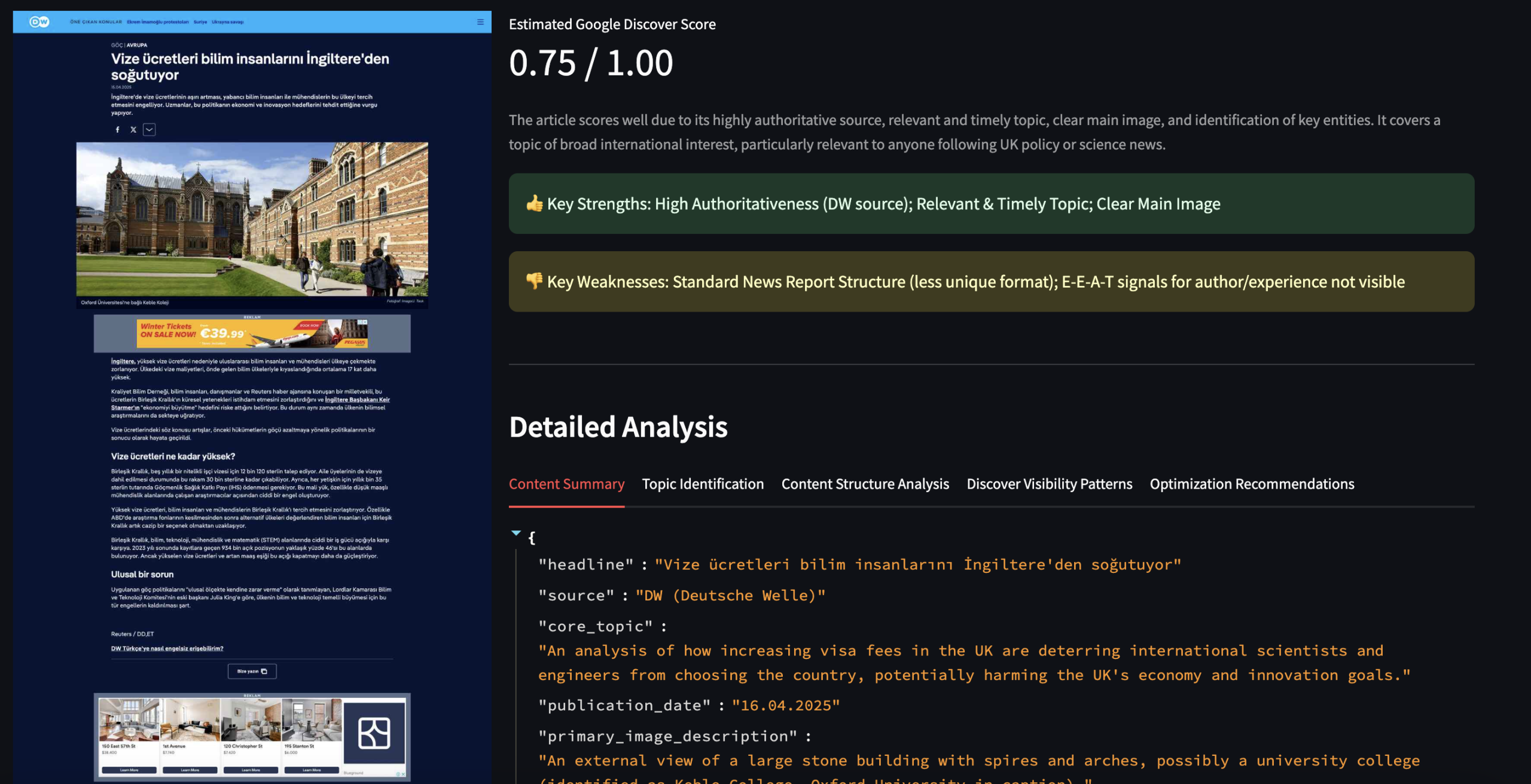Expand more share options chevron
This screenshot has width=1531, height=784.
coord(150,130)
